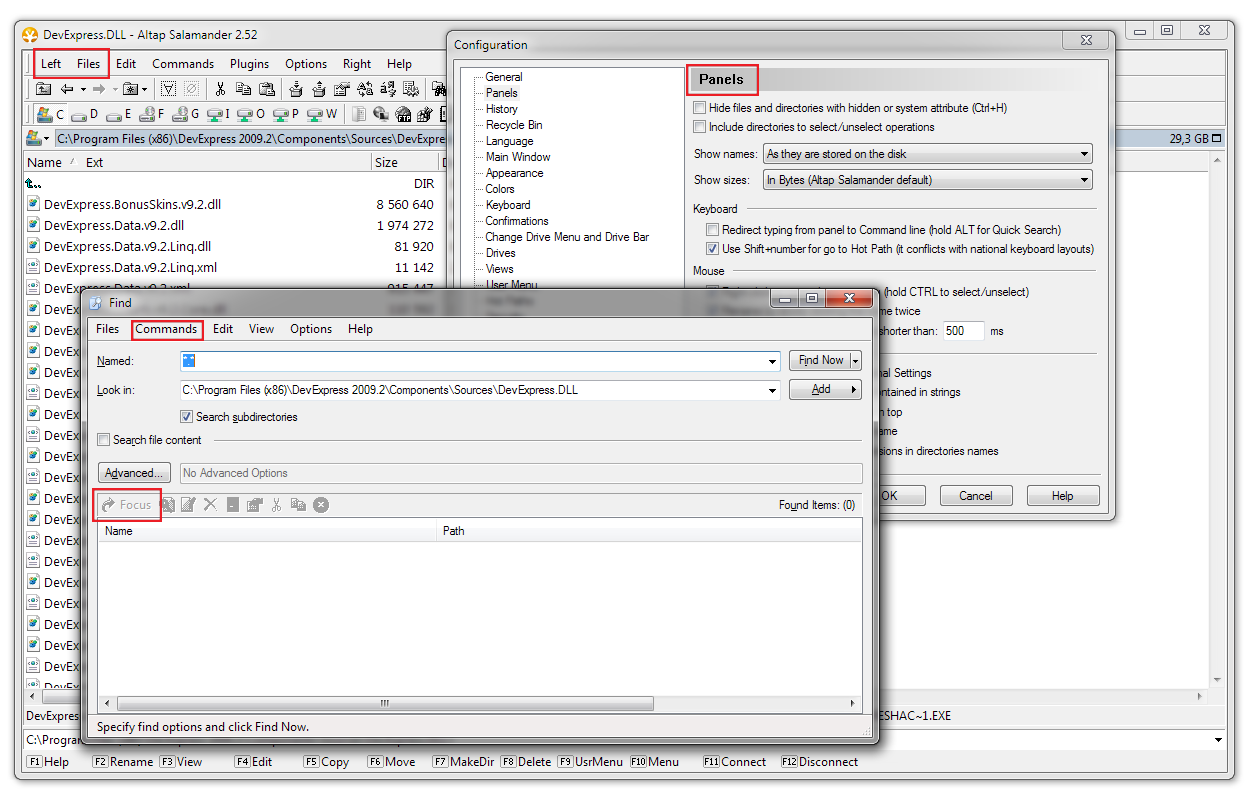Toggle Include directories to select/unselect operations
Screen dimensions: 1251x794
pyautogui.click(x=700, y=127)
